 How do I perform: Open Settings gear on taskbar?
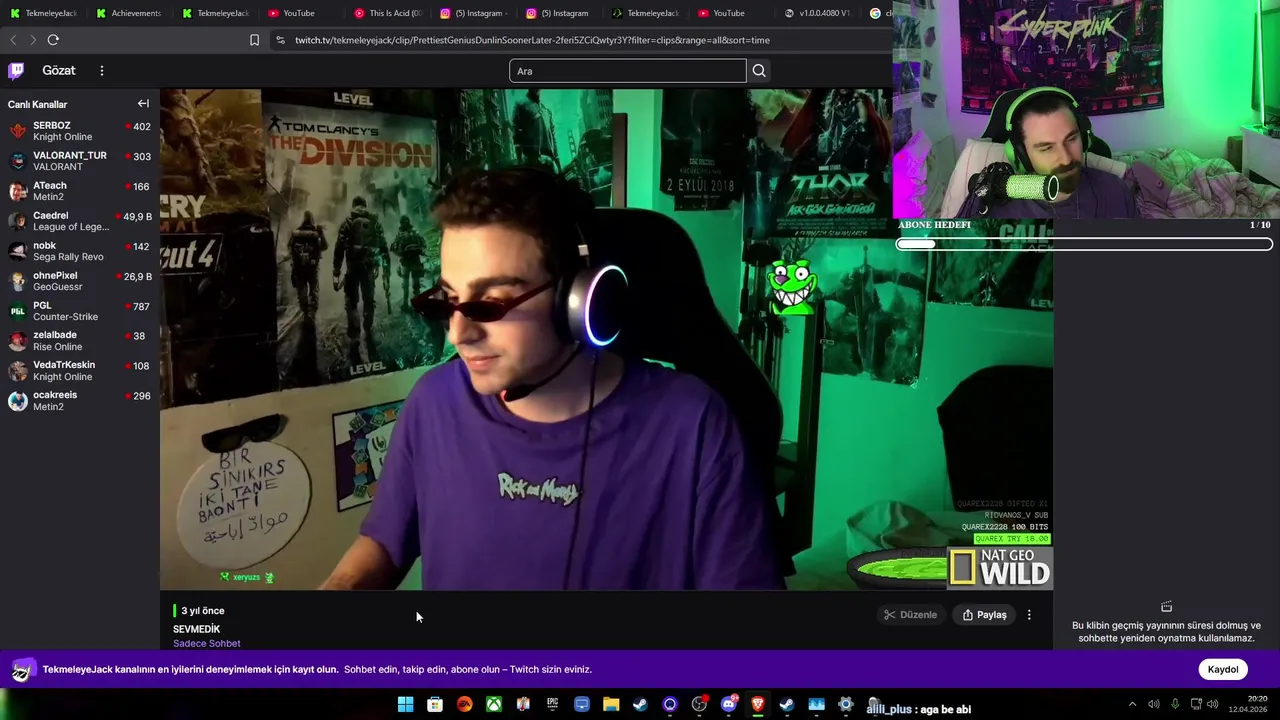coord(846,705)
